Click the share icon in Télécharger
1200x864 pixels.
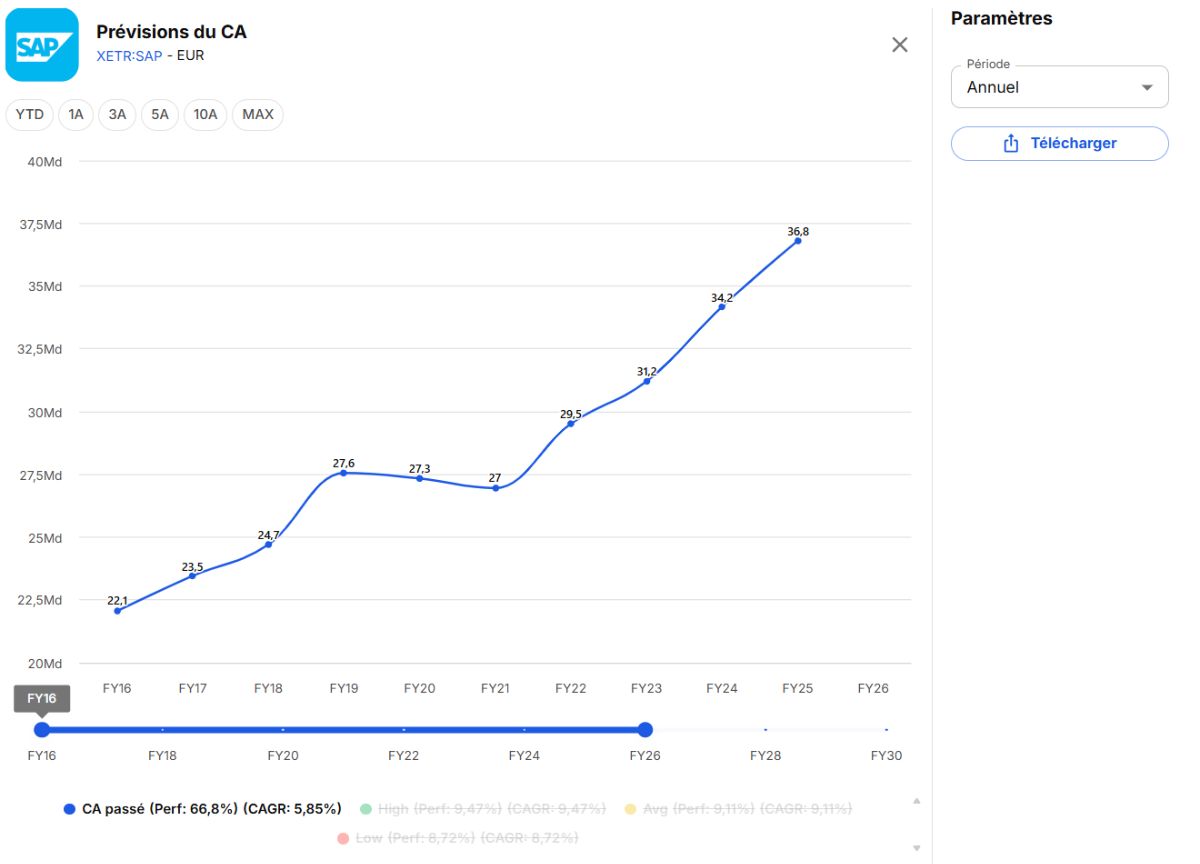coord(1010,144)
